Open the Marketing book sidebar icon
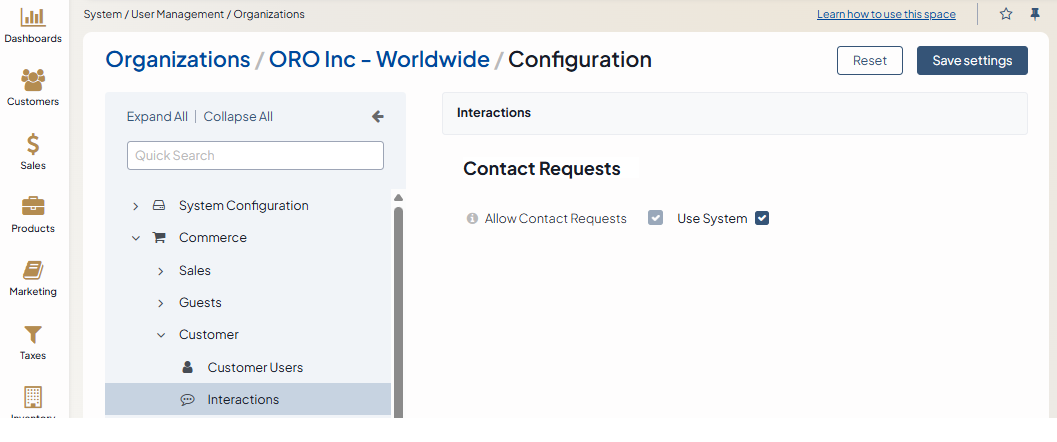This screenshot has width=1057, height=442. pos(33,271)
